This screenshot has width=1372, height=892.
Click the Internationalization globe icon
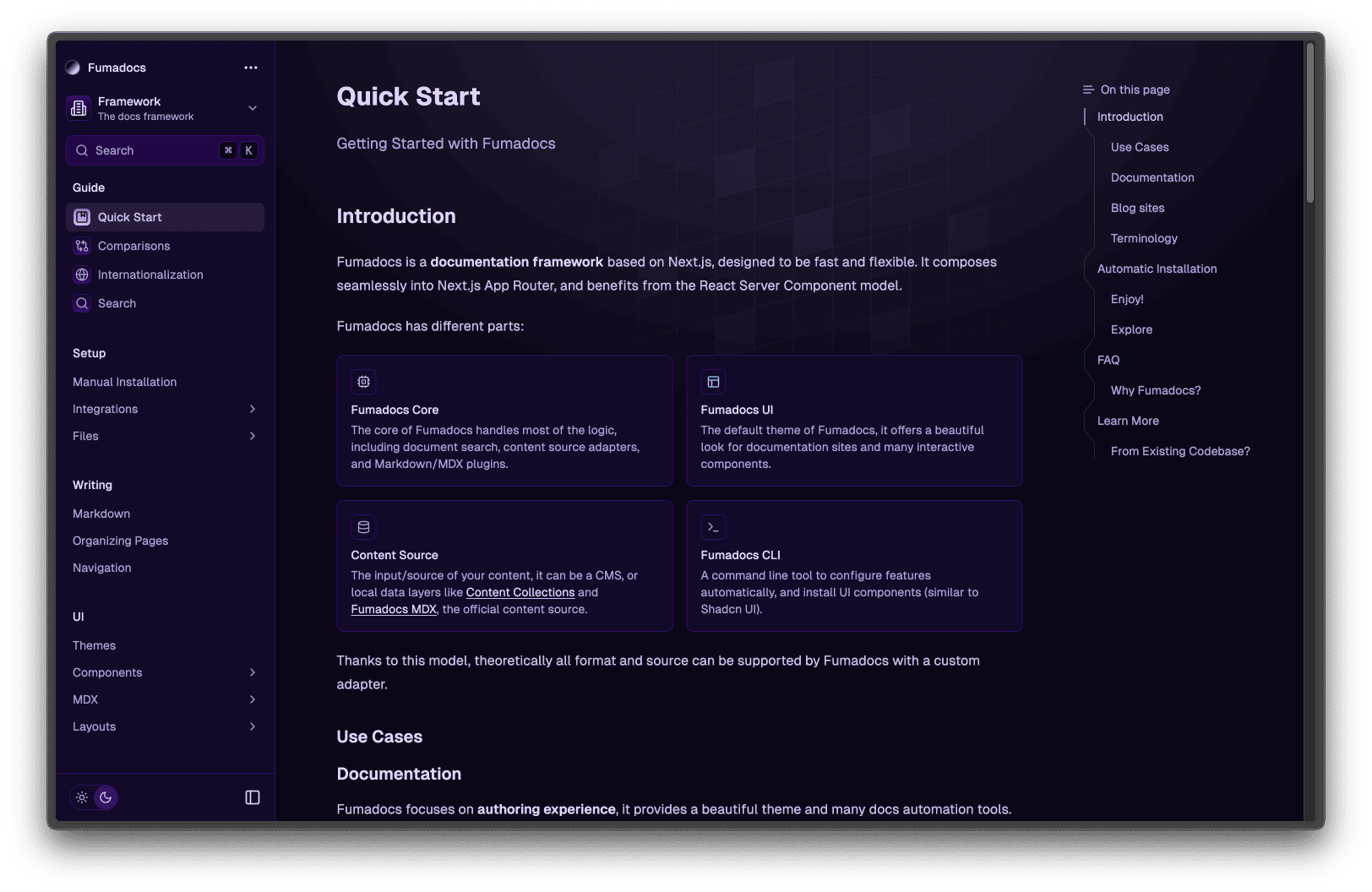[x=82, y=275]
